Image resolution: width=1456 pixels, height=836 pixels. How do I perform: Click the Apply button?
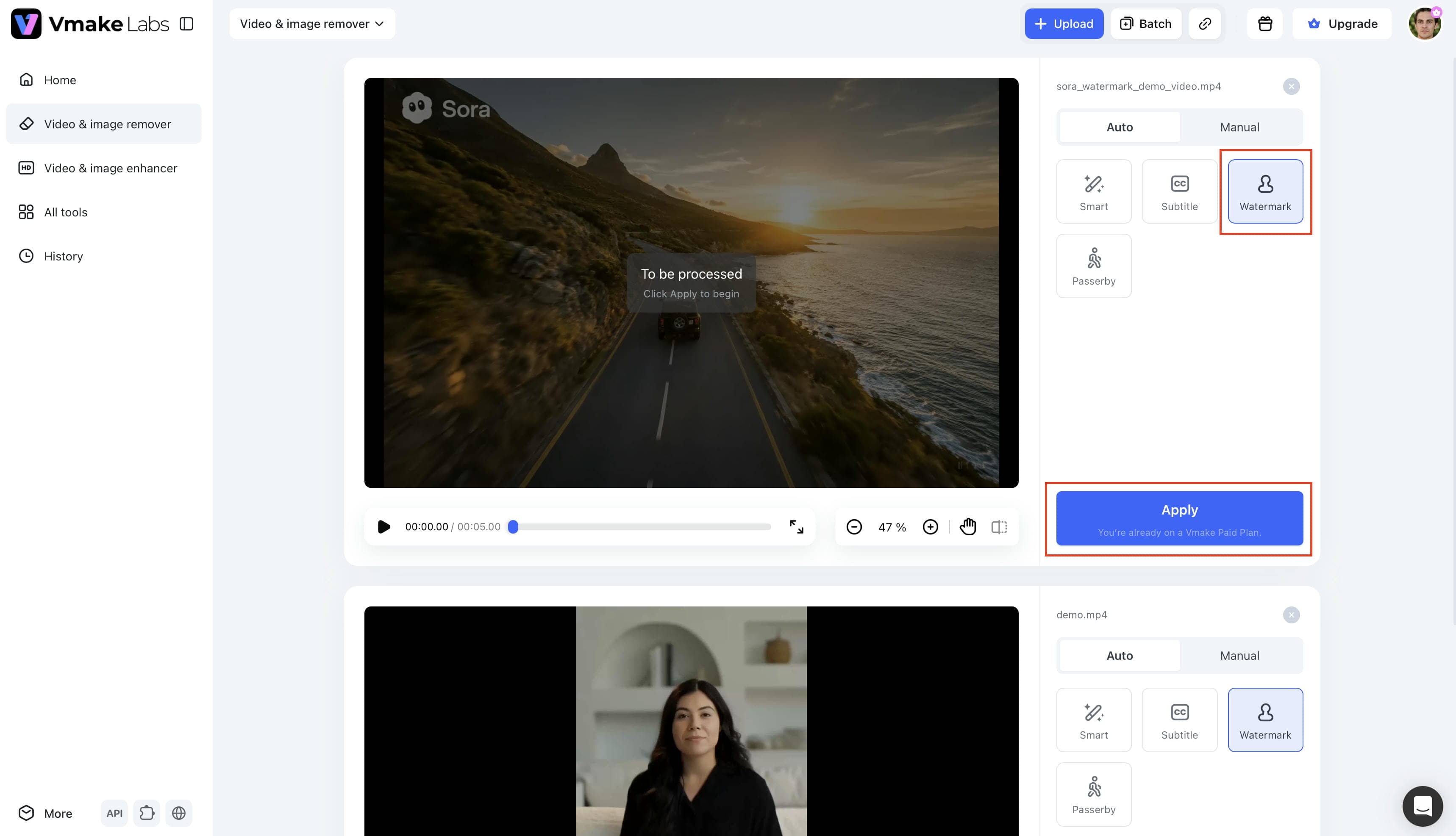(x=1179, y=518)
